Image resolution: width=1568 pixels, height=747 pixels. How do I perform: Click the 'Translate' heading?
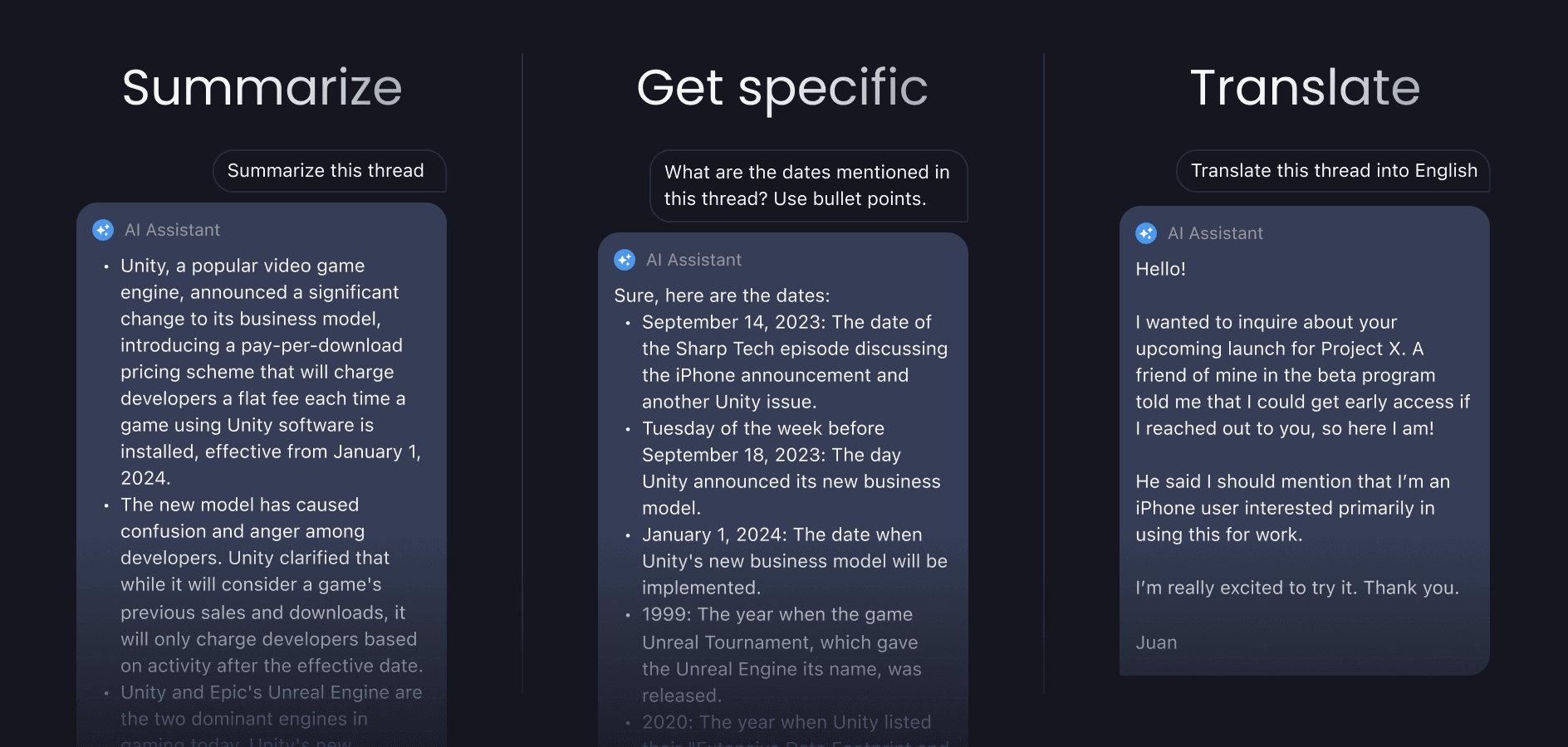(x=1305, y=87)
